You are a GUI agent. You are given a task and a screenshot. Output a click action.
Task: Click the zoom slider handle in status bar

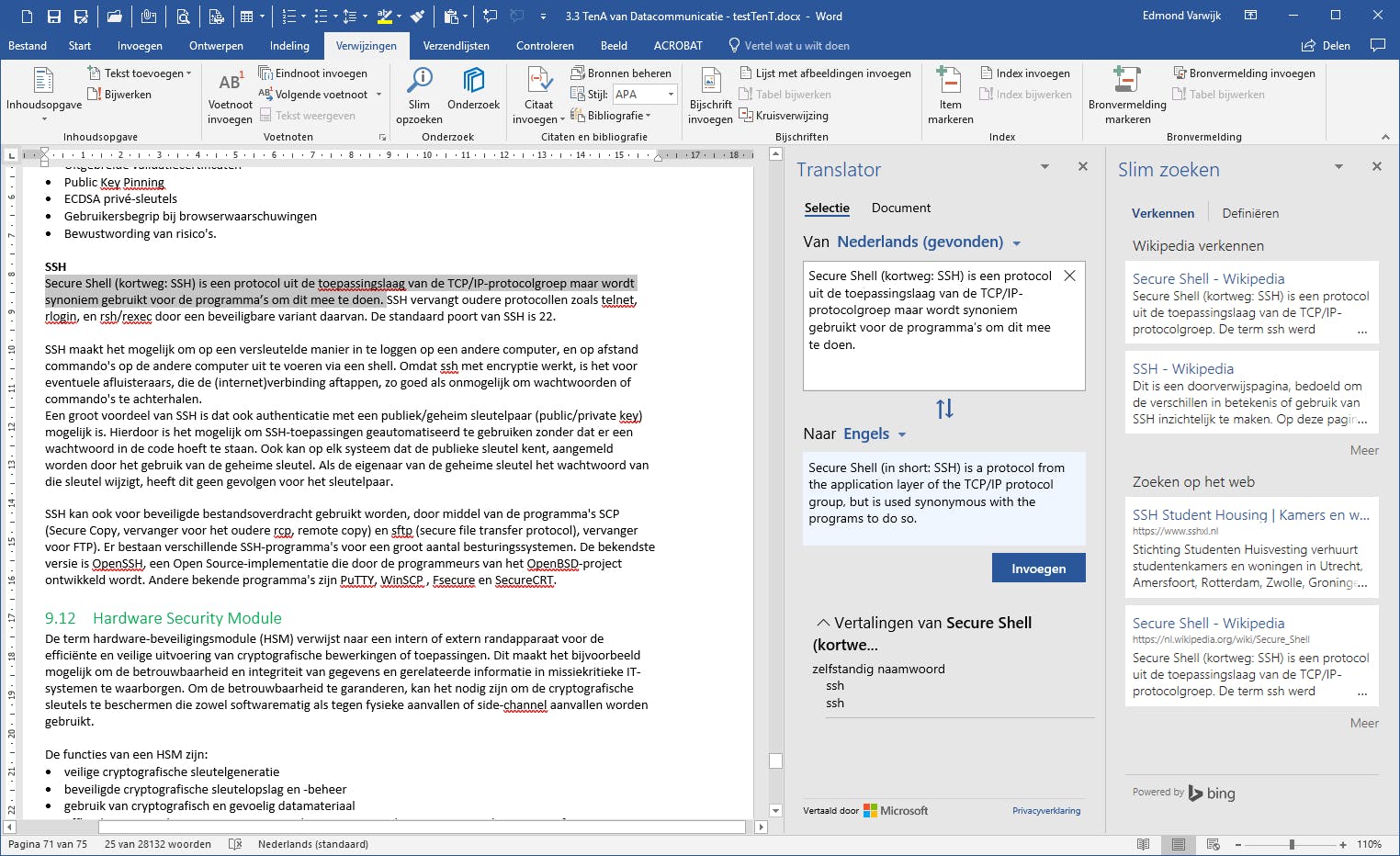tap(1292, 844)
